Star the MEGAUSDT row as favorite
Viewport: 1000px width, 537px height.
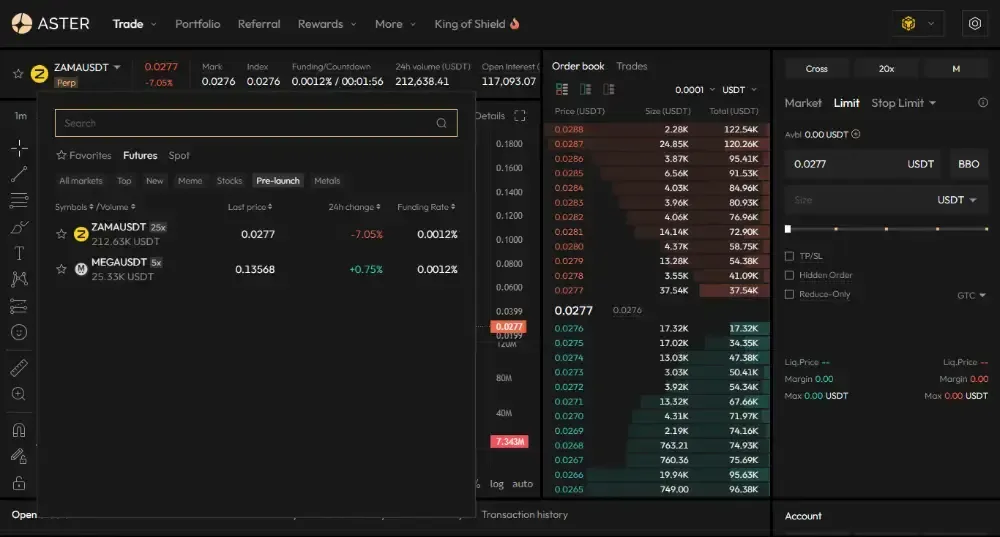click(x=61, y=269)
